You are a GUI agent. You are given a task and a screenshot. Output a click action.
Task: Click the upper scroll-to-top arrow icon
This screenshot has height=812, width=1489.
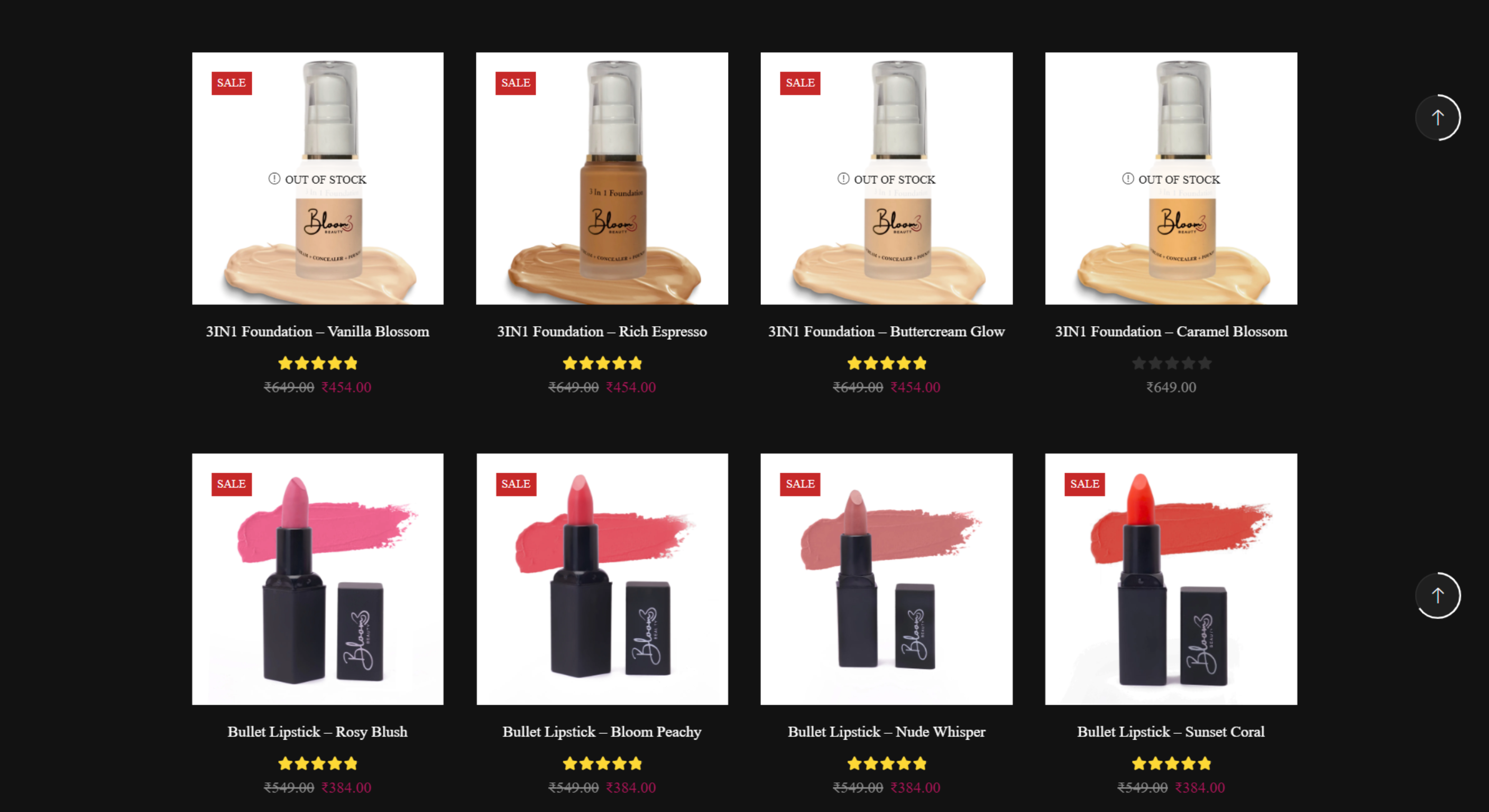(x=1438, y=117)
